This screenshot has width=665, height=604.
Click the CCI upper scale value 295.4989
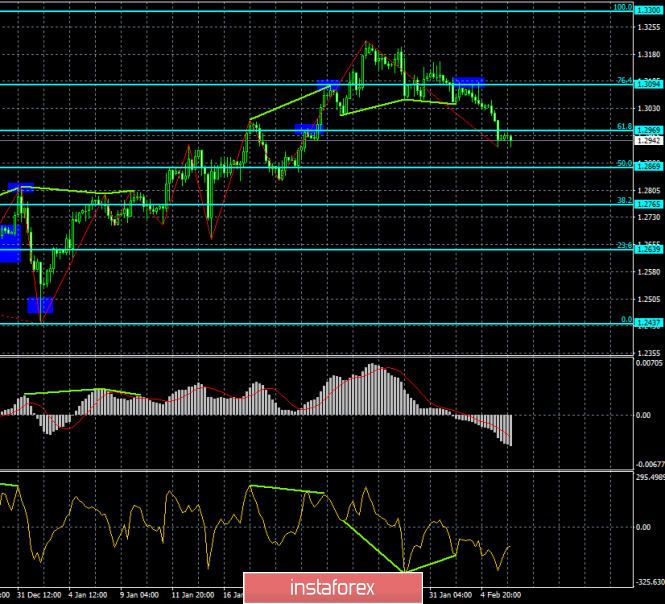(650, 478)
